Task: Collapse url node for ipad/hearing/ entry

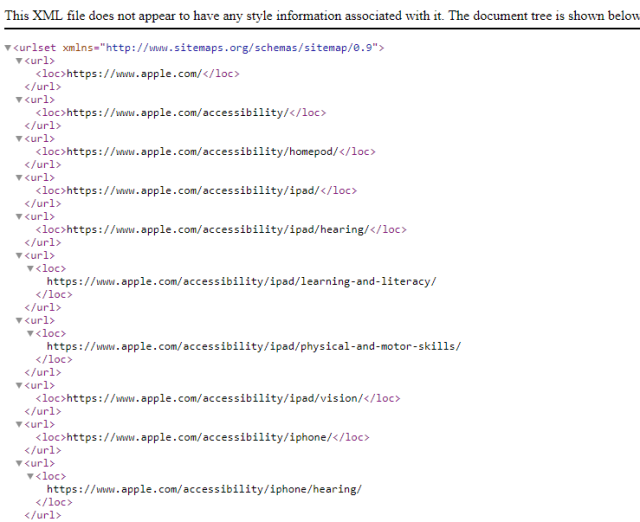Action: point(19,217)
